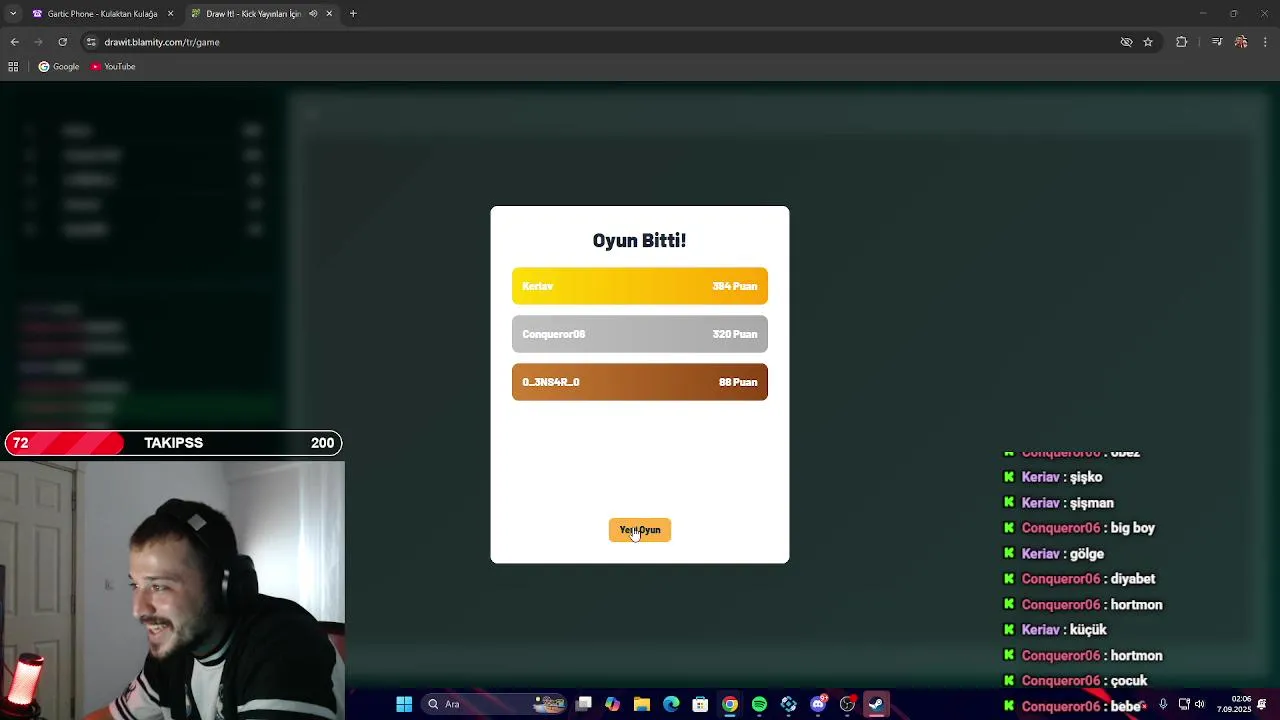Close the Gartic Phone tab
Screen dimensions: 1280x720
click(170, 14)
